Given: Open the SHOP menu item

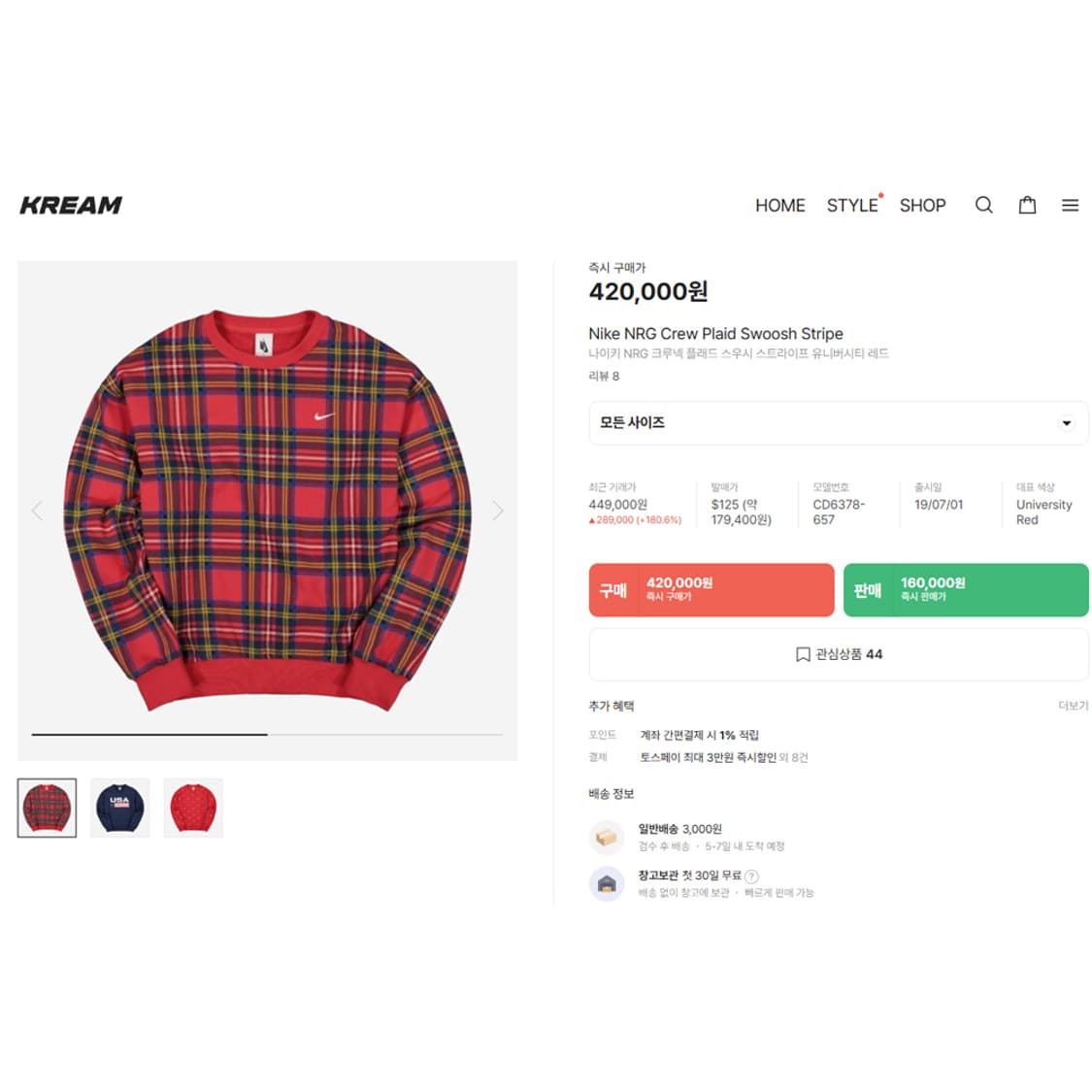Looking at the screenshot, I should coord(923,206).
